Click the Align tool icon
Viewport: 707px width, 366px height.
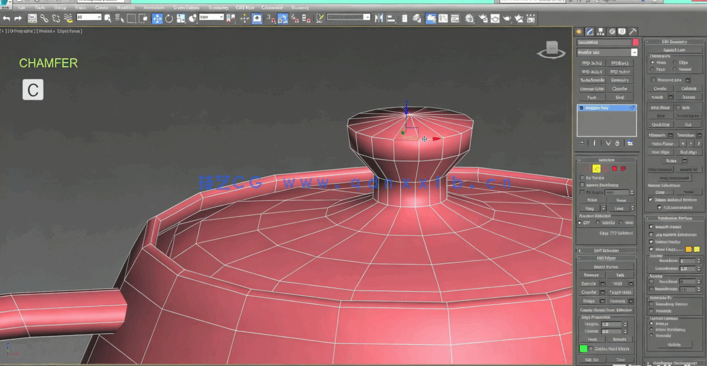[x=391, y=18]
